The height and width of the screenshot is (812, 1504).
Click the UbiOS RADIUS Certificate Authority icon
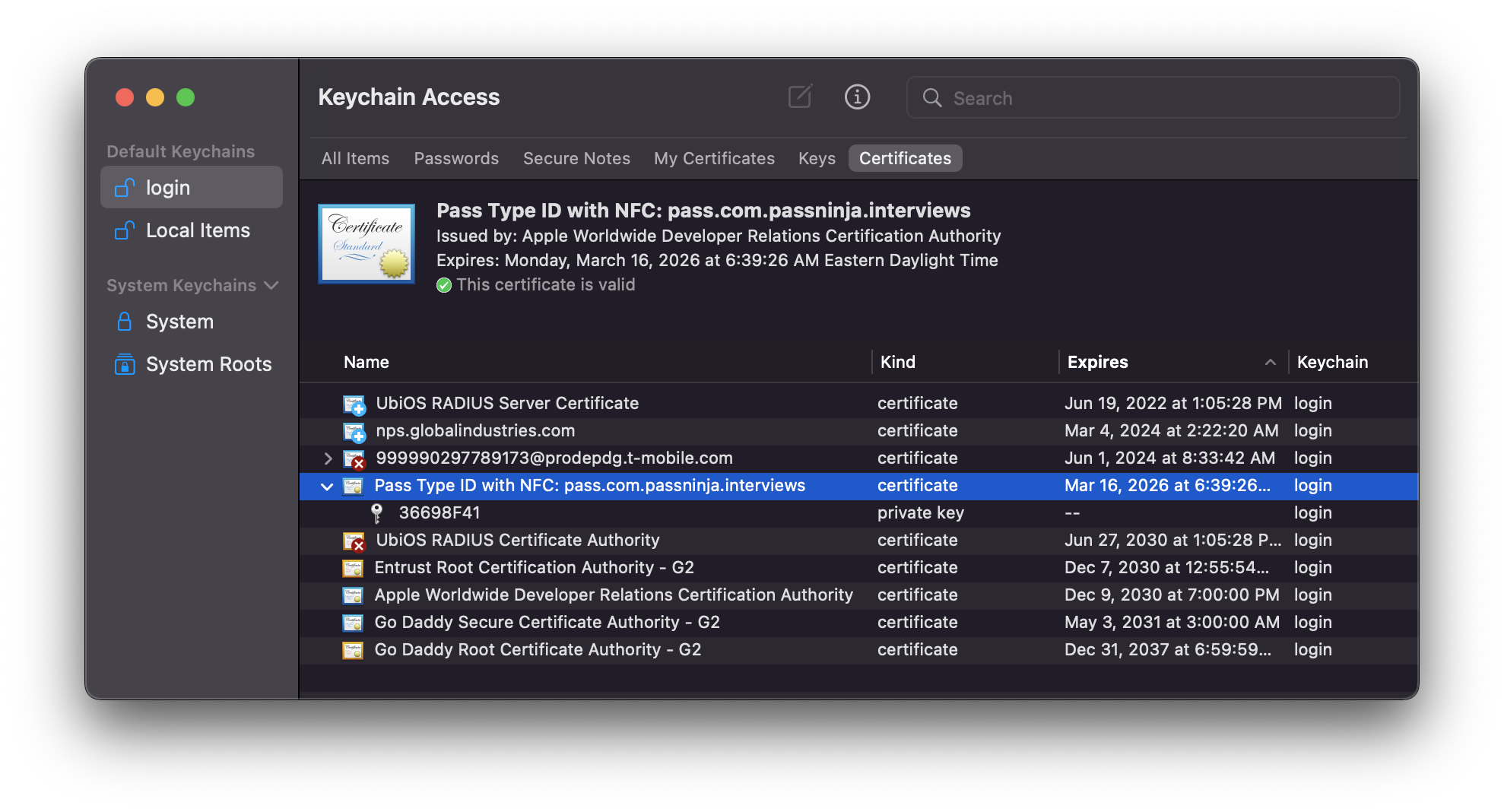[x=354, y=541]
